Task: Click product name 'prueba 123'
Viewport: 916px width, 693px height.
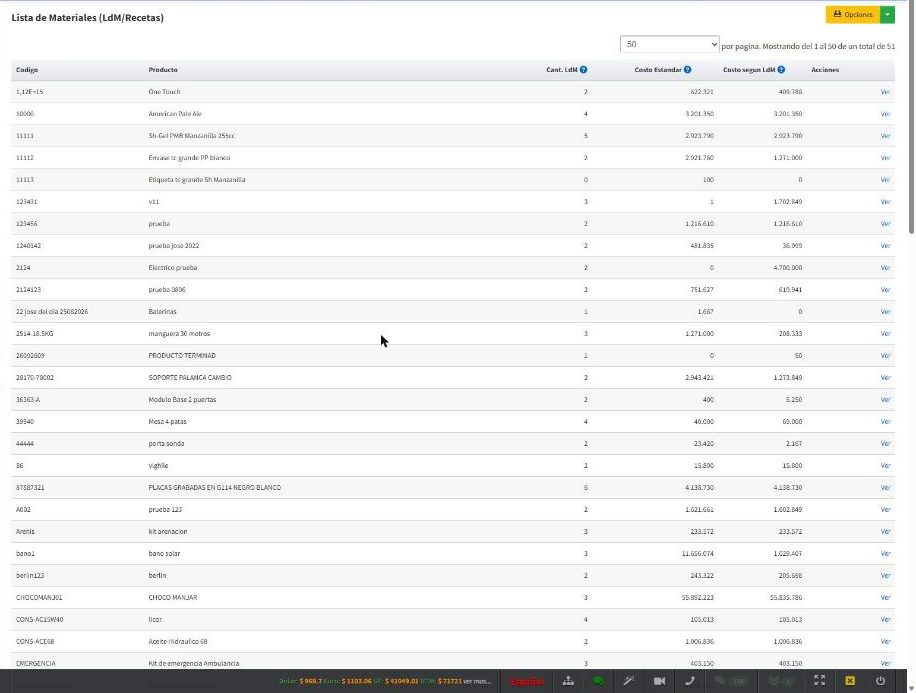Action: click(165, 510)
